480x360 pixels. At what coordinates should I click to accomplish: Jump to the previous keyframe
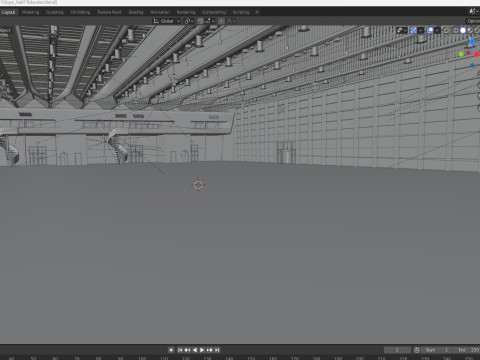[187, 350]
